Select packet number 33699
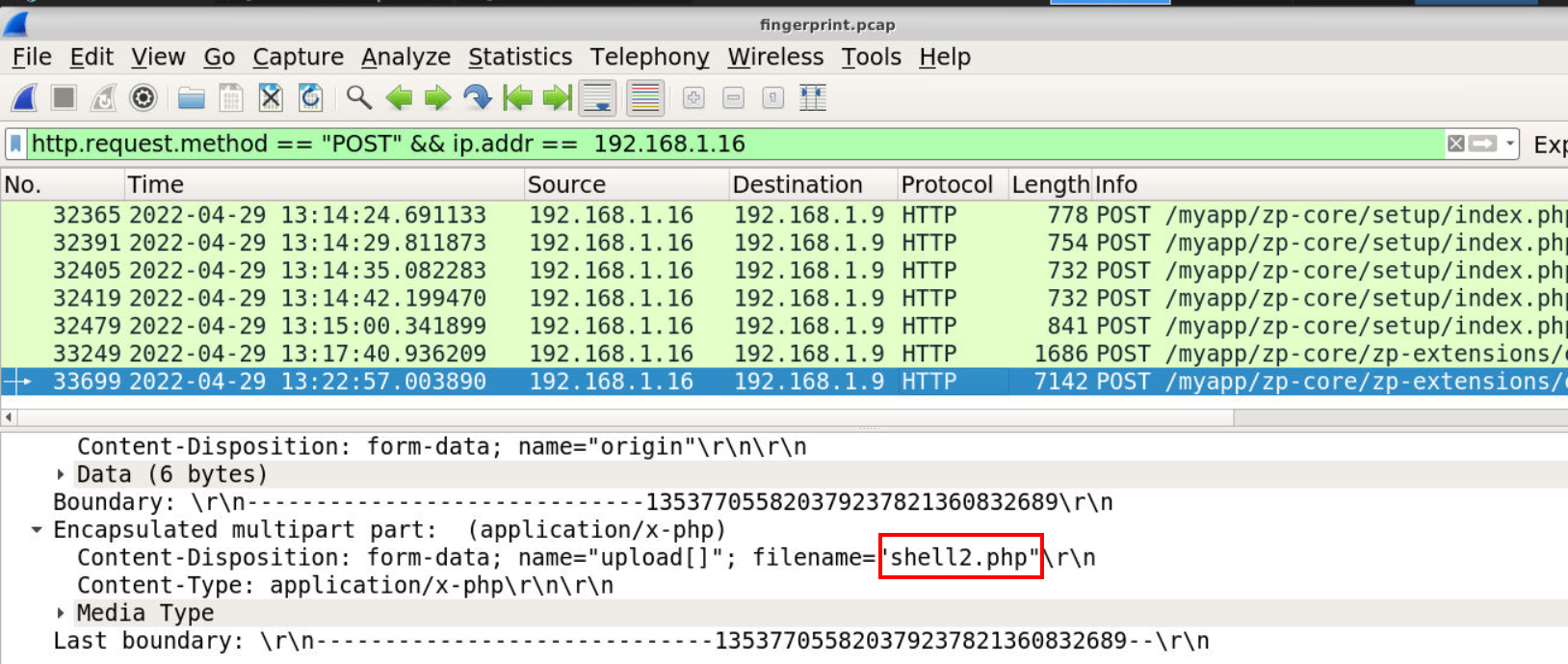This screenshot has width=1568, height=664. 784,382
